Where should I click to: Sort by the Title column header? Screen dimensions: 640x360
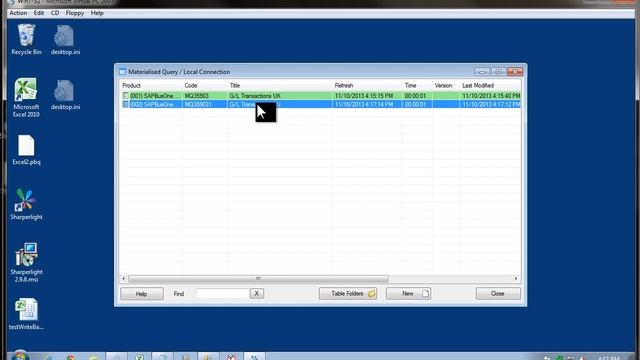click(x=280, y=86)
